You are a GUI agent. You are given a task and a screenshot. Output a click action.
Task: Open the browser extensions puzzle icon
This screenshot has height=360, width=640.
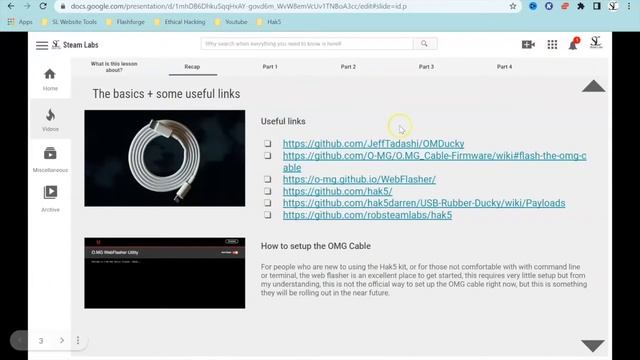[580, 6]
